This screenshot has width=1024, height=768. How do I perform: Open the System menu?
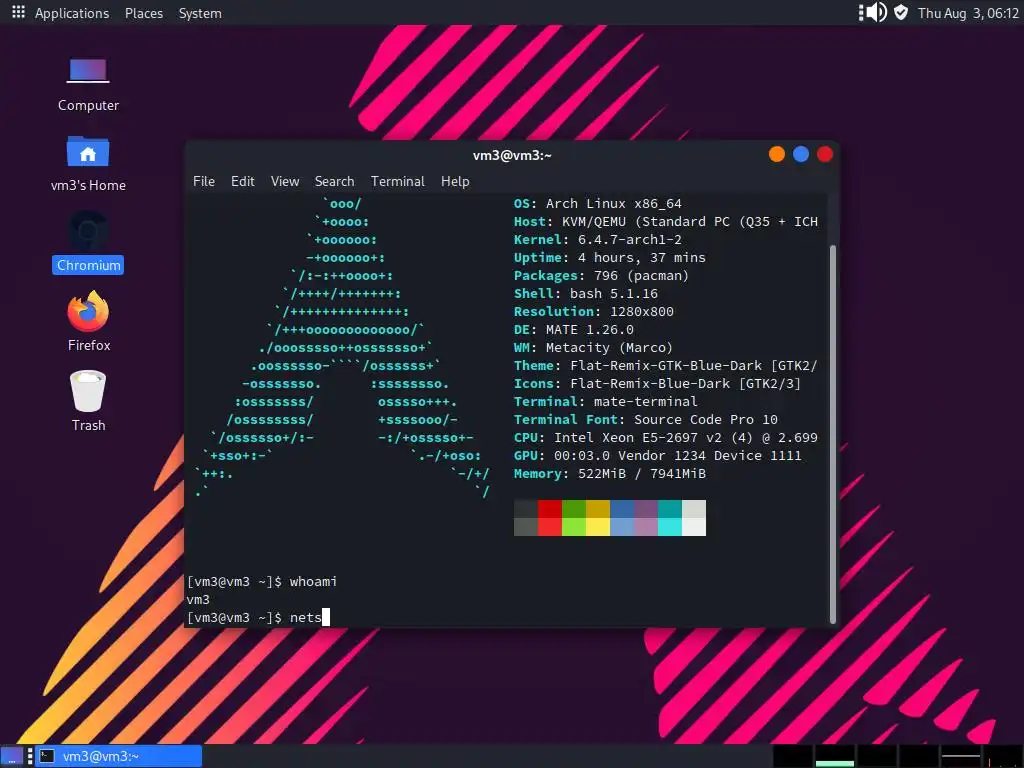tap(200, 13)
